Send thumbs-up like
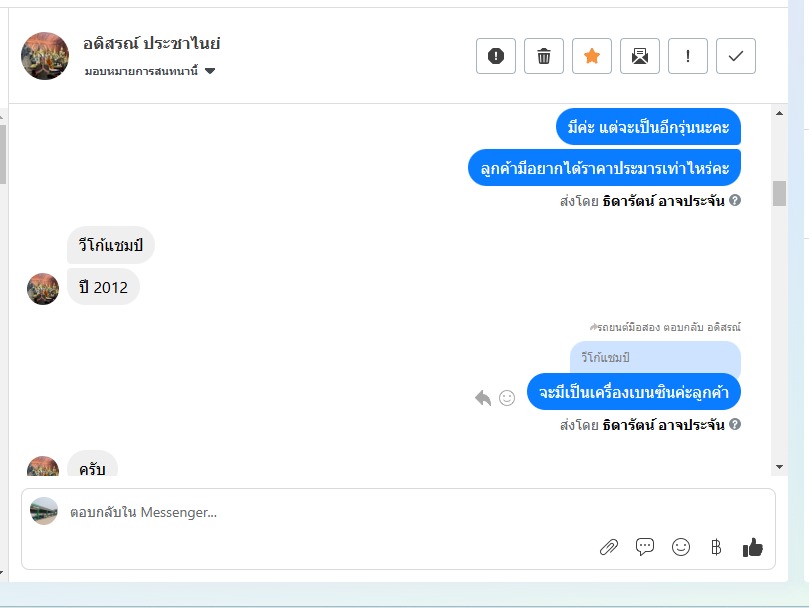The image size is (809, 608). pos(752,547)
